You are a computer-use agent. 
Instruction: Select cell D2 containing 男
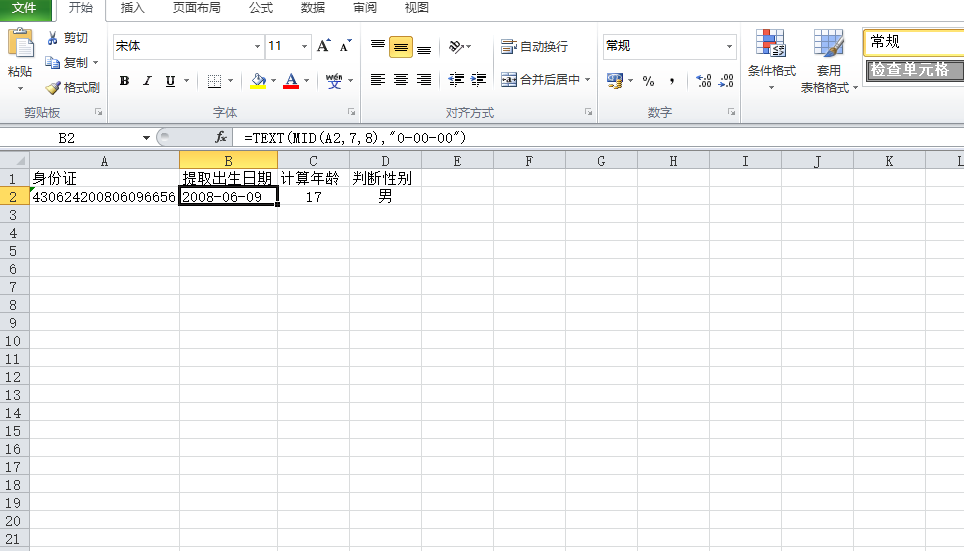tap(385, 197)
